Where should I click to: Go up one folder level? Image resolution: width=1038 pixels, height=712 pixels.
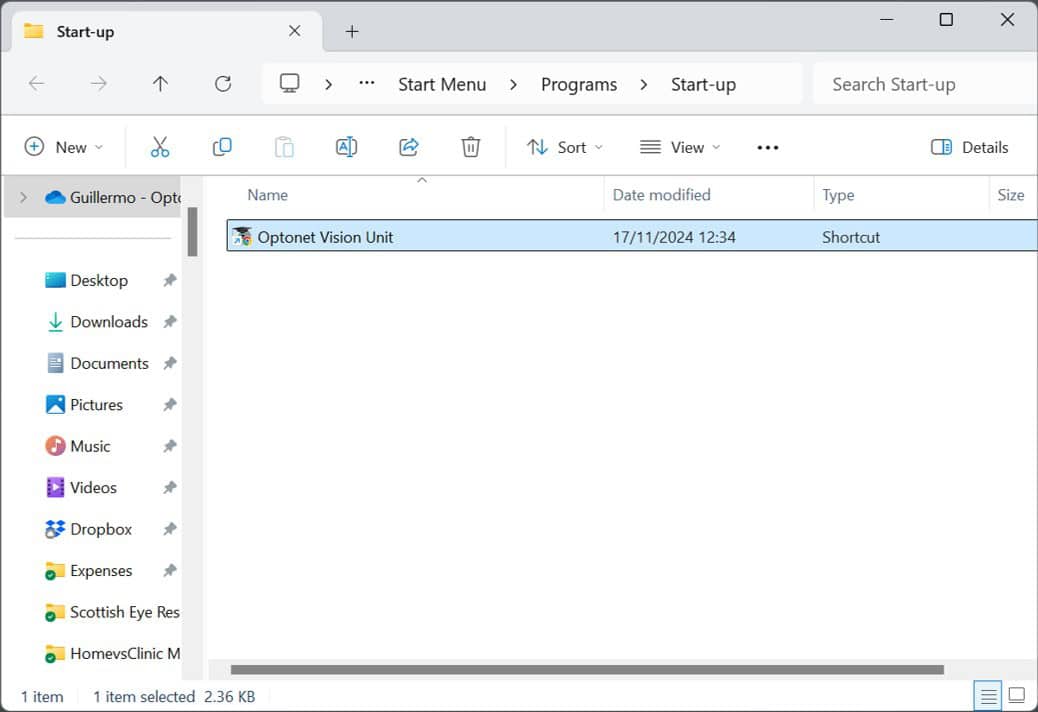pos(160,84)
